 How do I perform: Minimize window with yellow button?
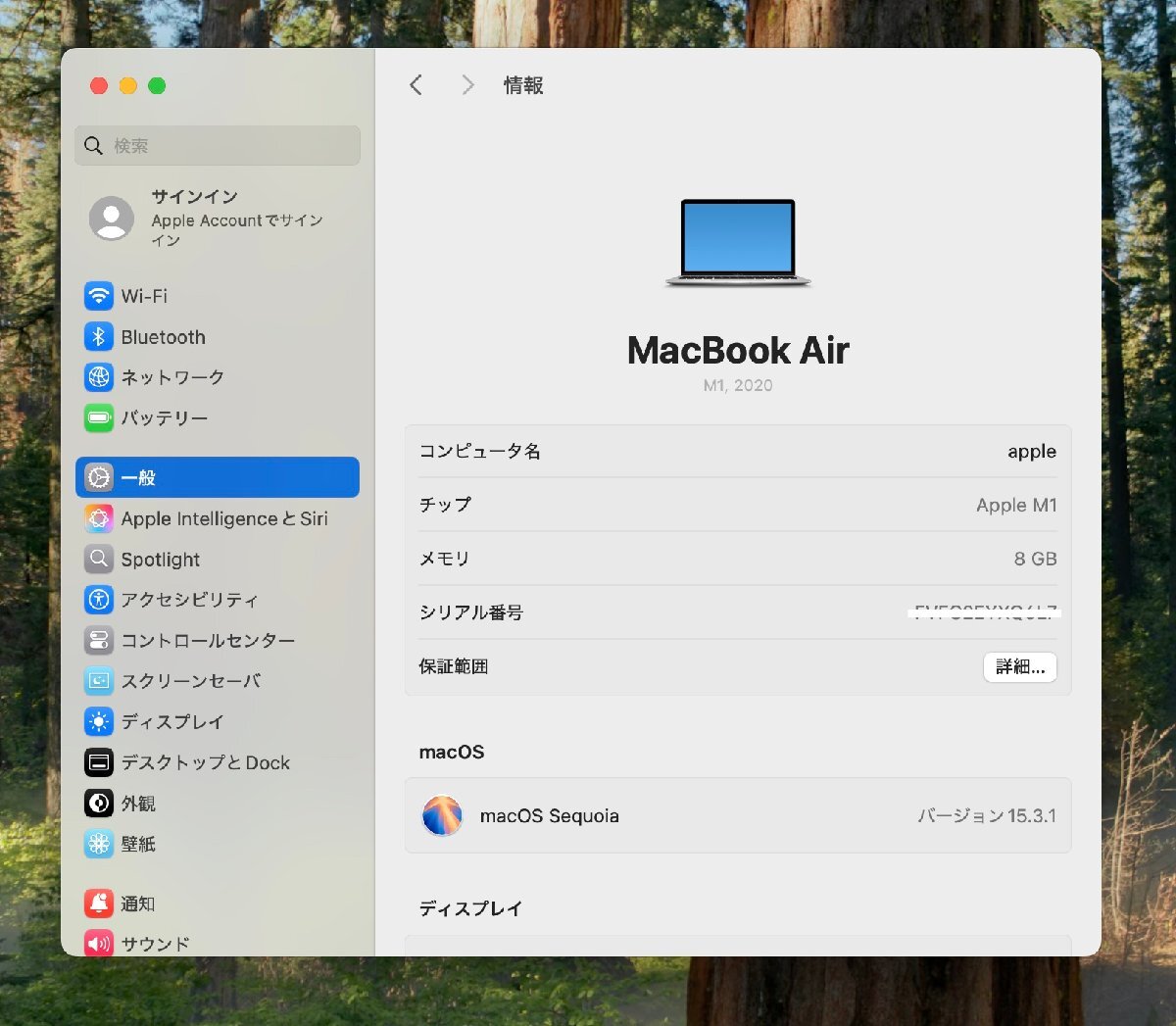[x=127, y=86]
